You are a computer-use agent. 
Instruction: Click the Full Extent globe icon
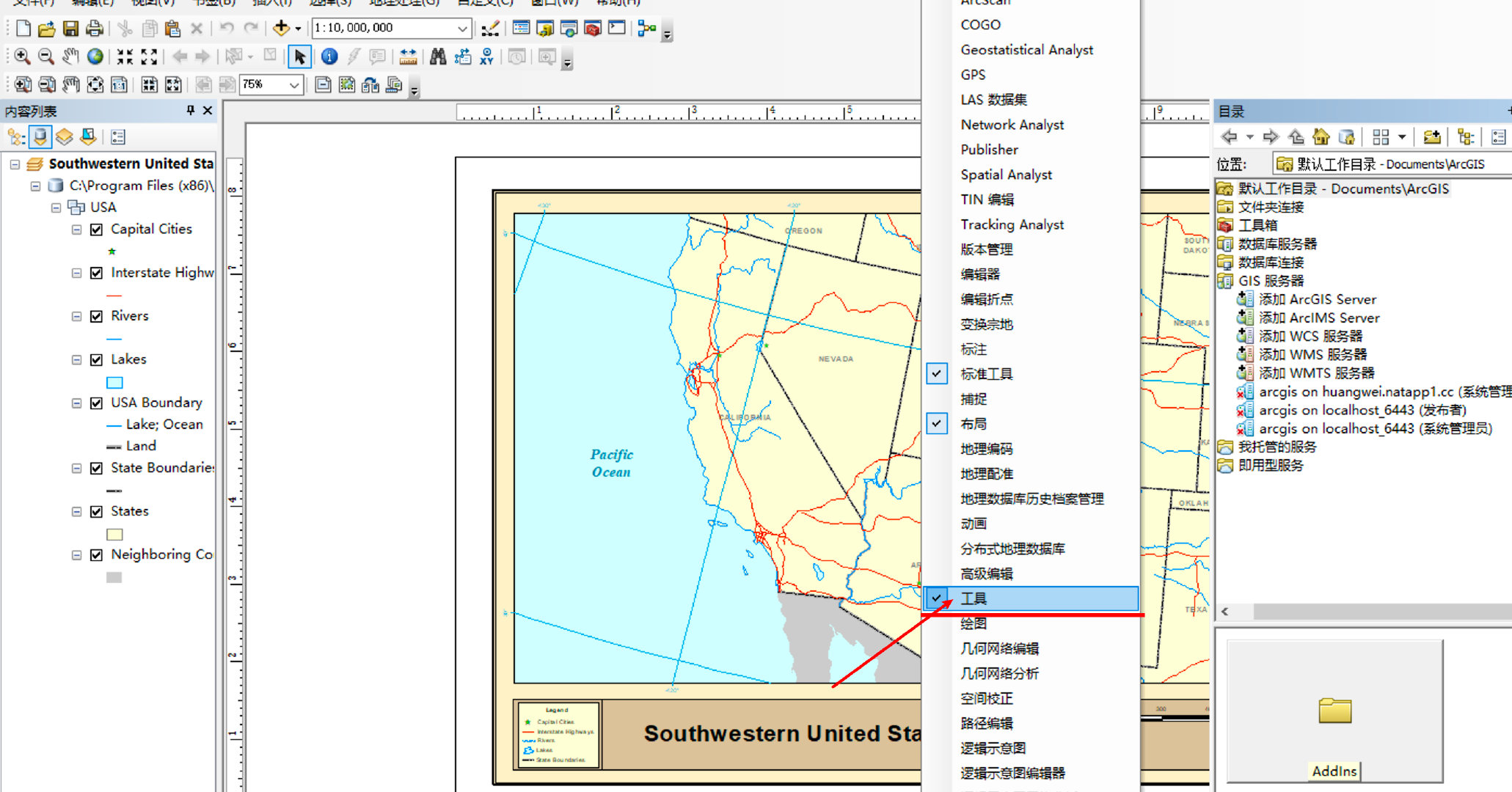pos(95,56)
